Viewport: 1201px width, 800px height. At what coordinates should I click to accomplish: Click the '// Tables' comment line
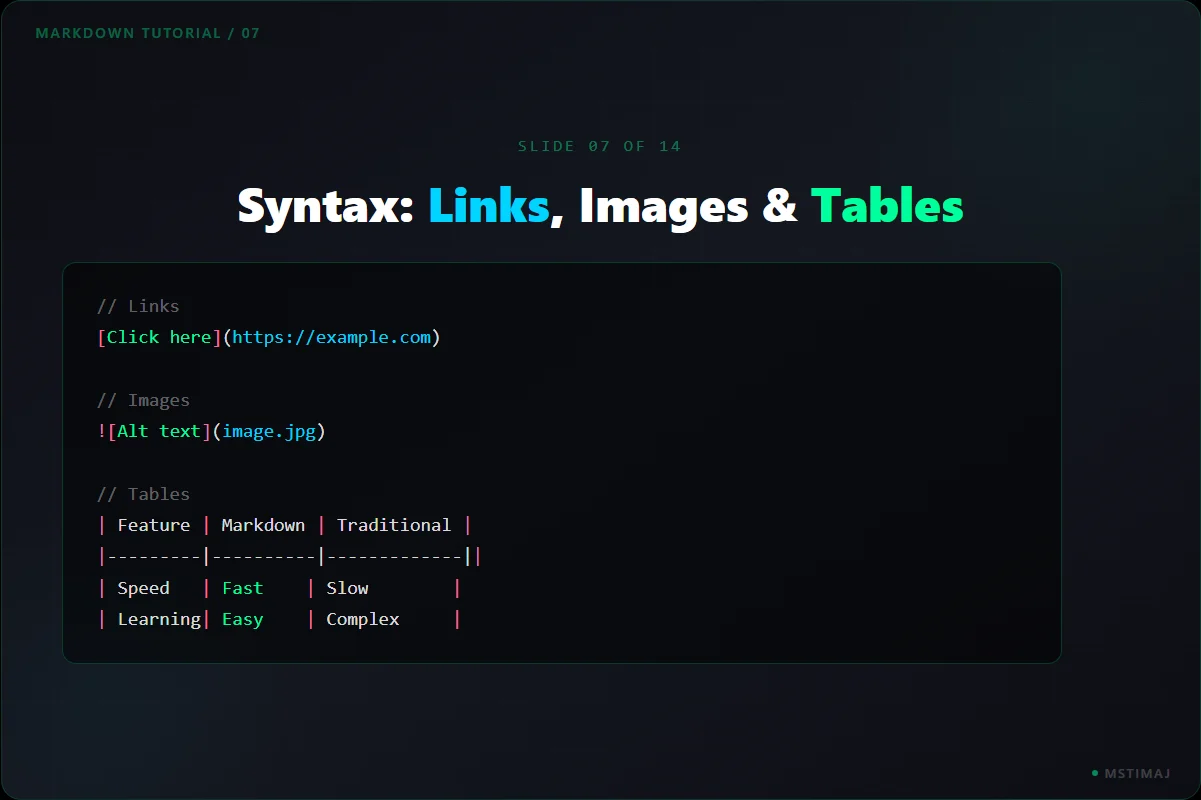tap(143, 494)
